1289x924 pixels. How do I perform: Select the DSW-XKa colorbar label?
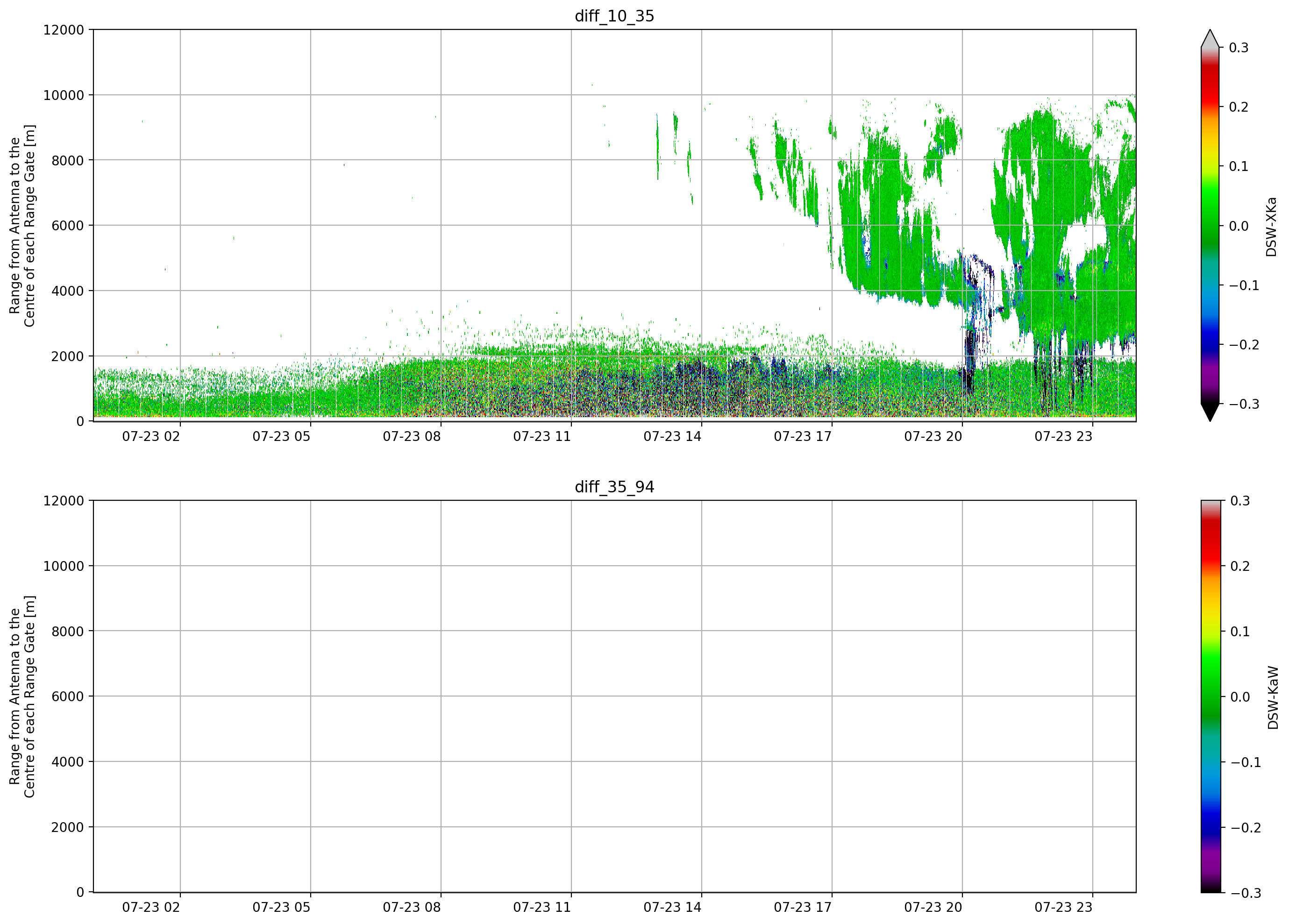click(1271, 227)
